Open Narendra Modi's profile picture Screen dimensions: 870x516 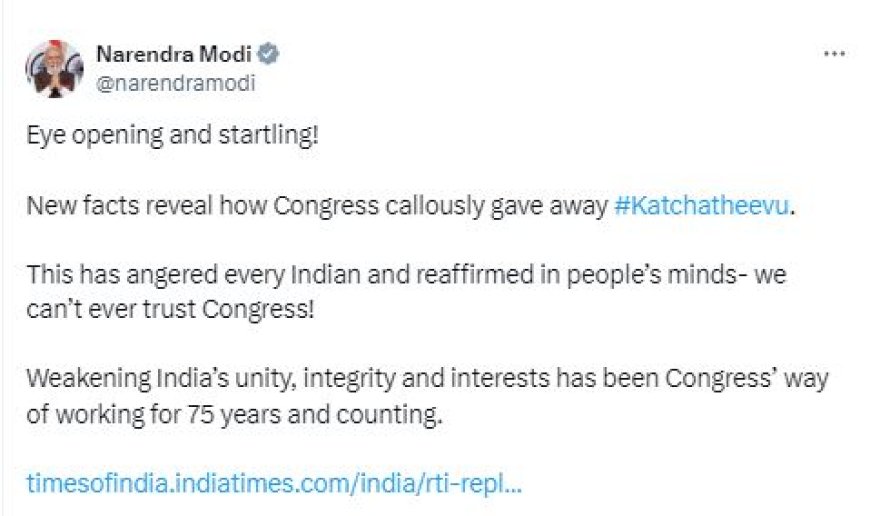54,69
